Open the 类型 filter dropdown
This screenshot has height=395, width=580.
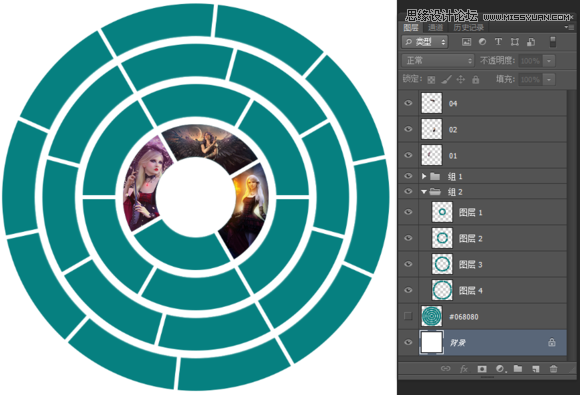(x=425, y=42)
